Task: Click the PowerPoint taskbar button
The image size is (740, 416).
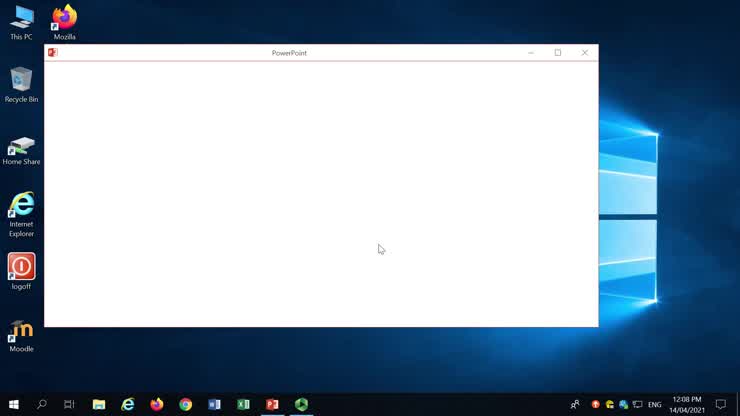Action: [x=272, y=405]
